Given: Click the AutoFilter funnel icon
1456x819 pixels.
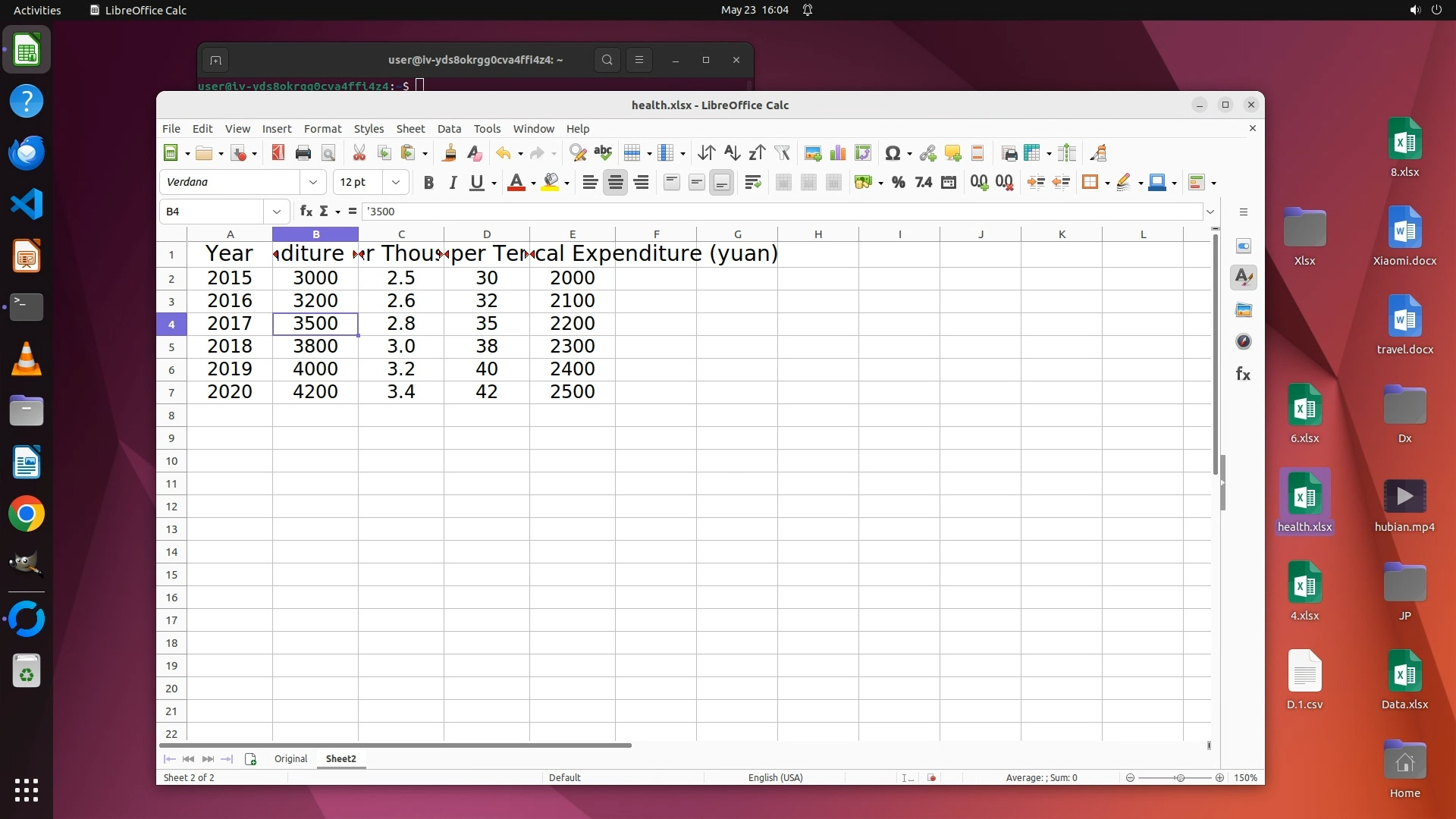Looking at the screenshot, I should point(782,153).
